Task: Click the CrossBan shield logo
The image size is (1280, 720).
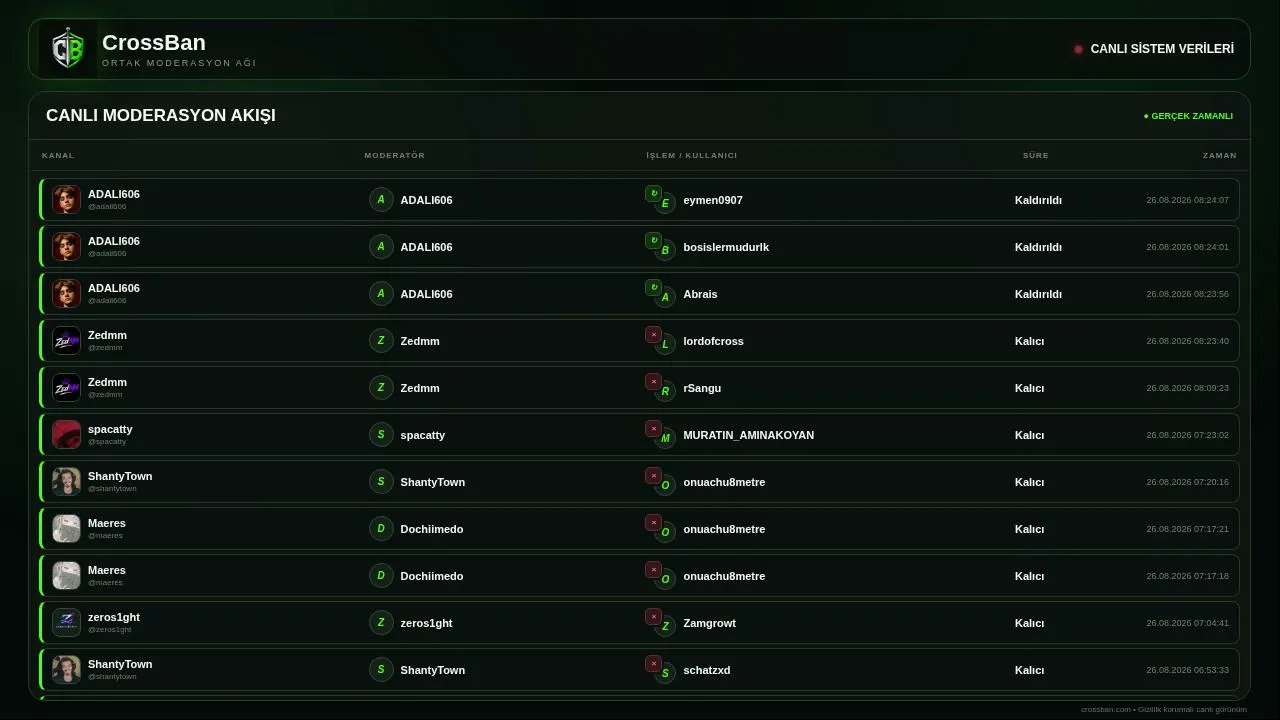Action: (x=67, y=49)
